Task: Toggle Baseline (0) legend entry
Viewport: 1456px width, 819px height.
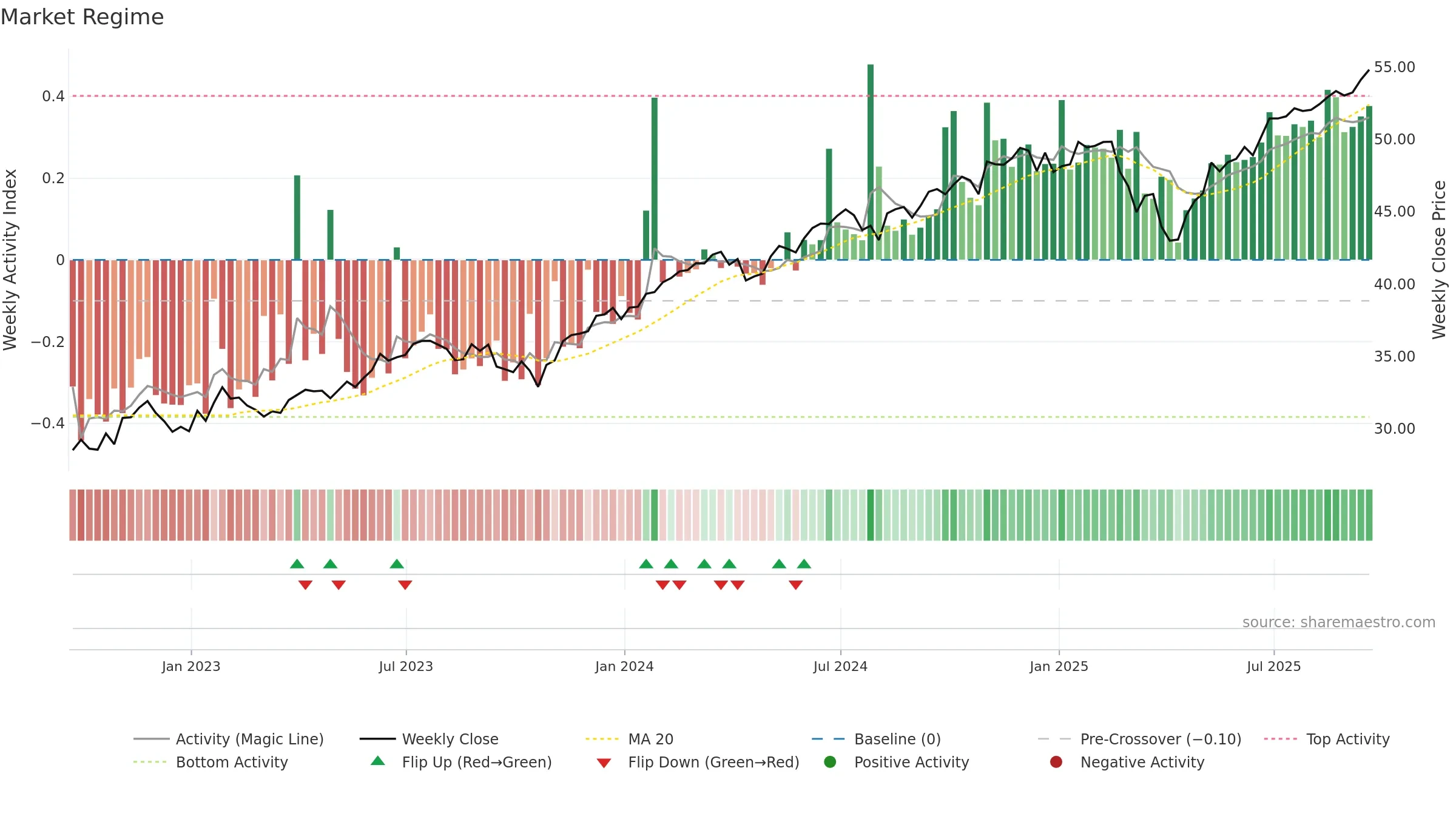Action: tap(876, 739)
